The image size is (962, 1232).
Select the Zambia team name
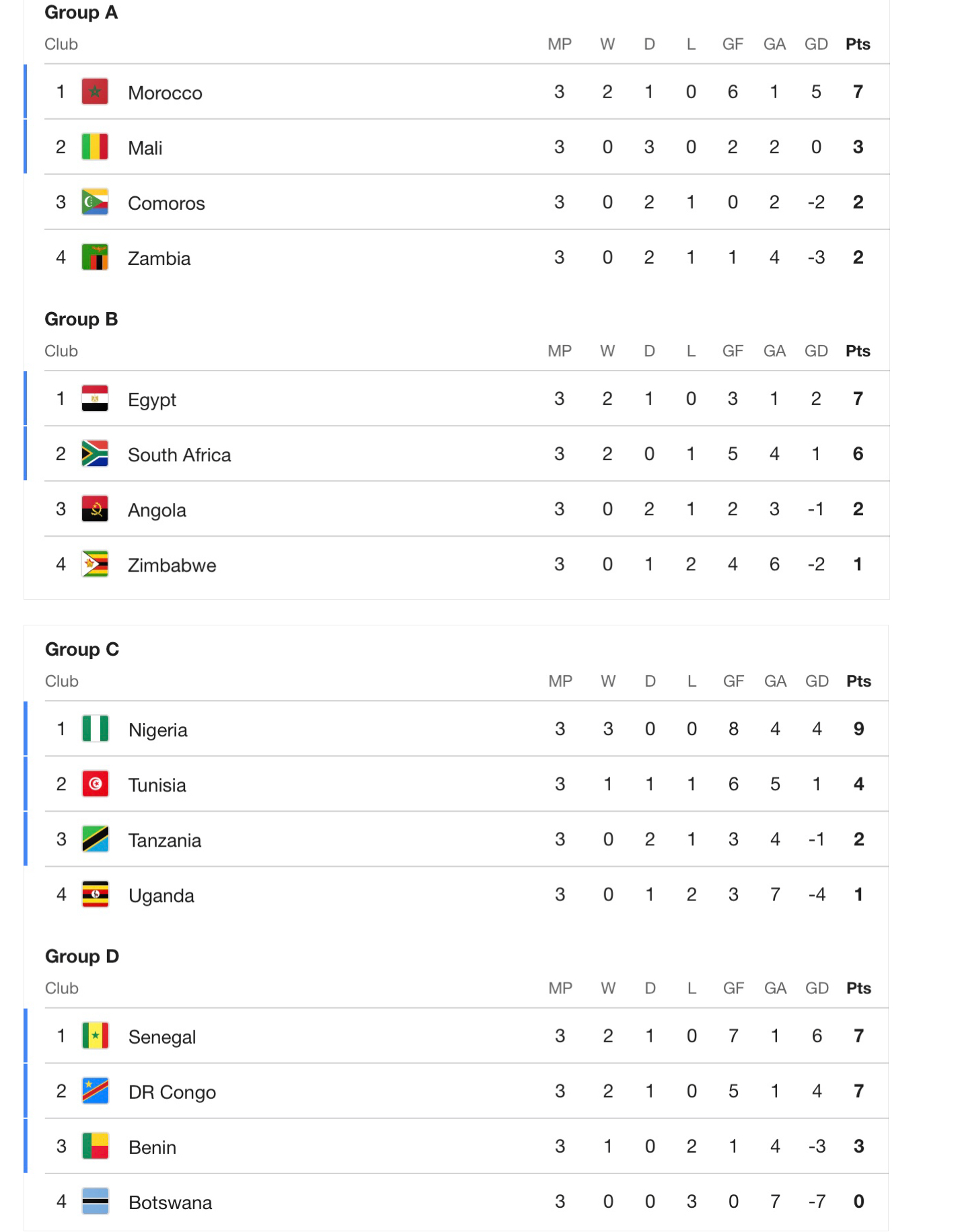159,258
